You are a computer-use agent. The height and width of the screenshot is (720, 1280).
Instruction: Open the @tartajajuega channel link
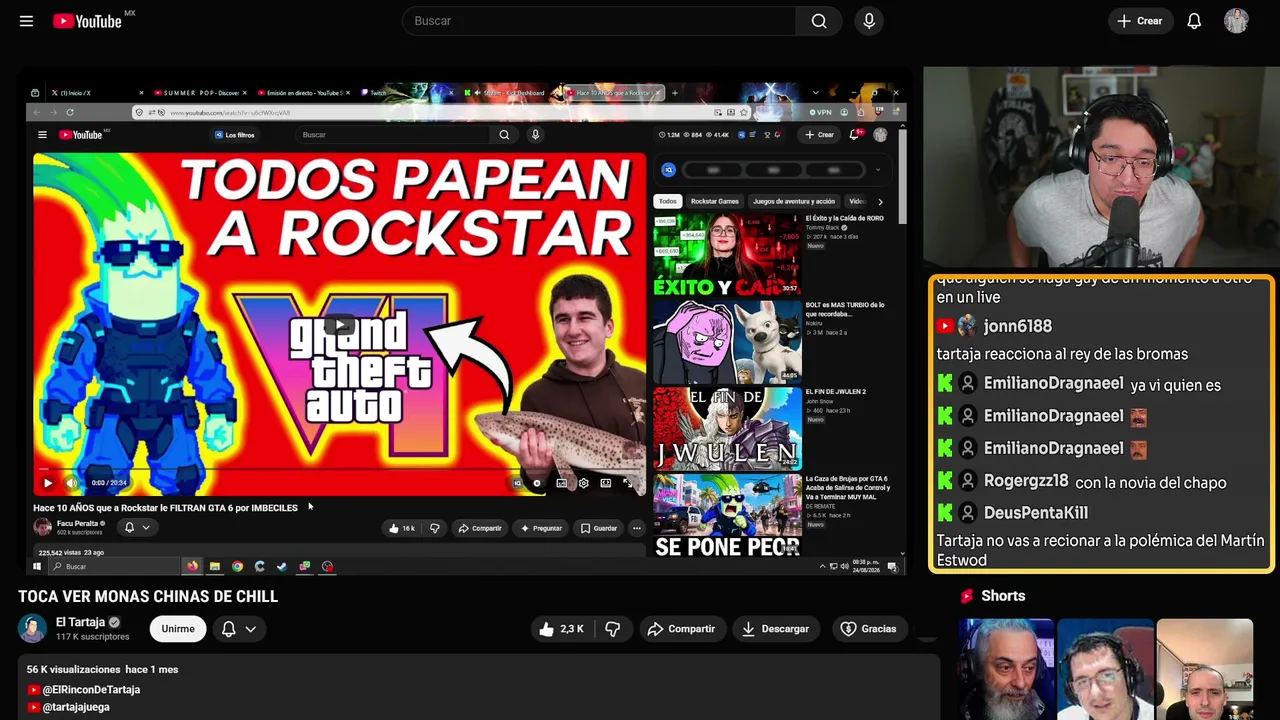tap(76, 707)
